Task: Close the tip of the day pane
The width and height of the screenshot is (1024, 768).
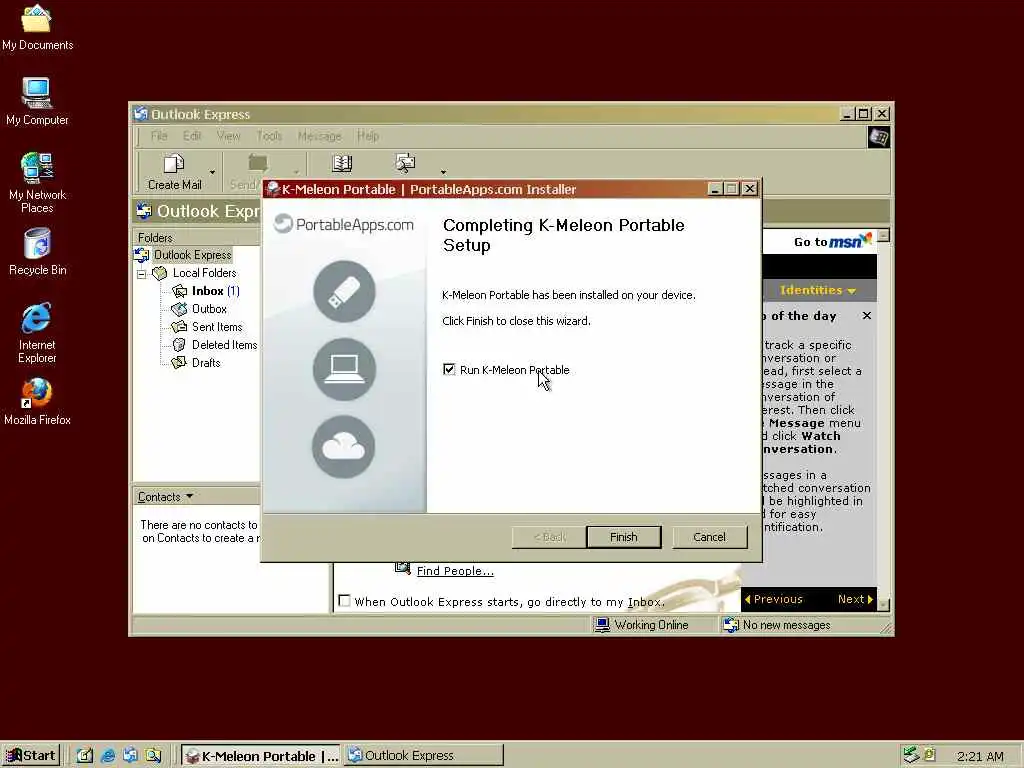Action: point(867,315)
